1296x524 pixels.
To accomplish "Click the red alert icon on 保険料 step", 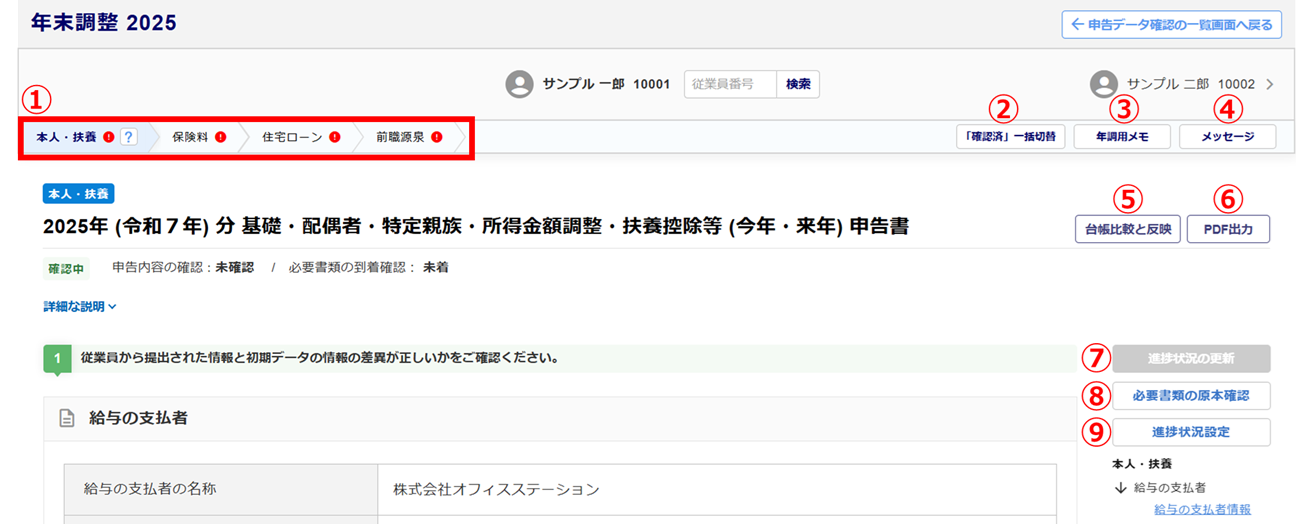I will 221,137.
